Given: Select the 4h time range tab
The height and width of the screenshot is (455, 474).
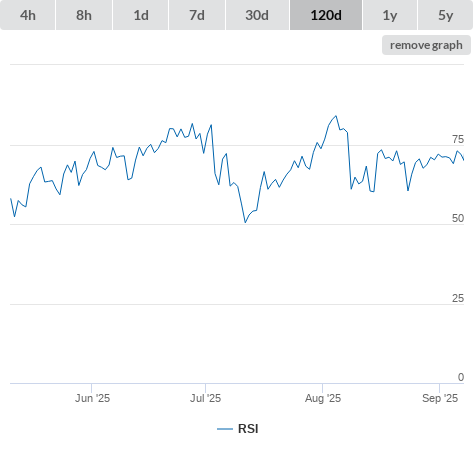Looking at the screenshot, I should [28, 15].
